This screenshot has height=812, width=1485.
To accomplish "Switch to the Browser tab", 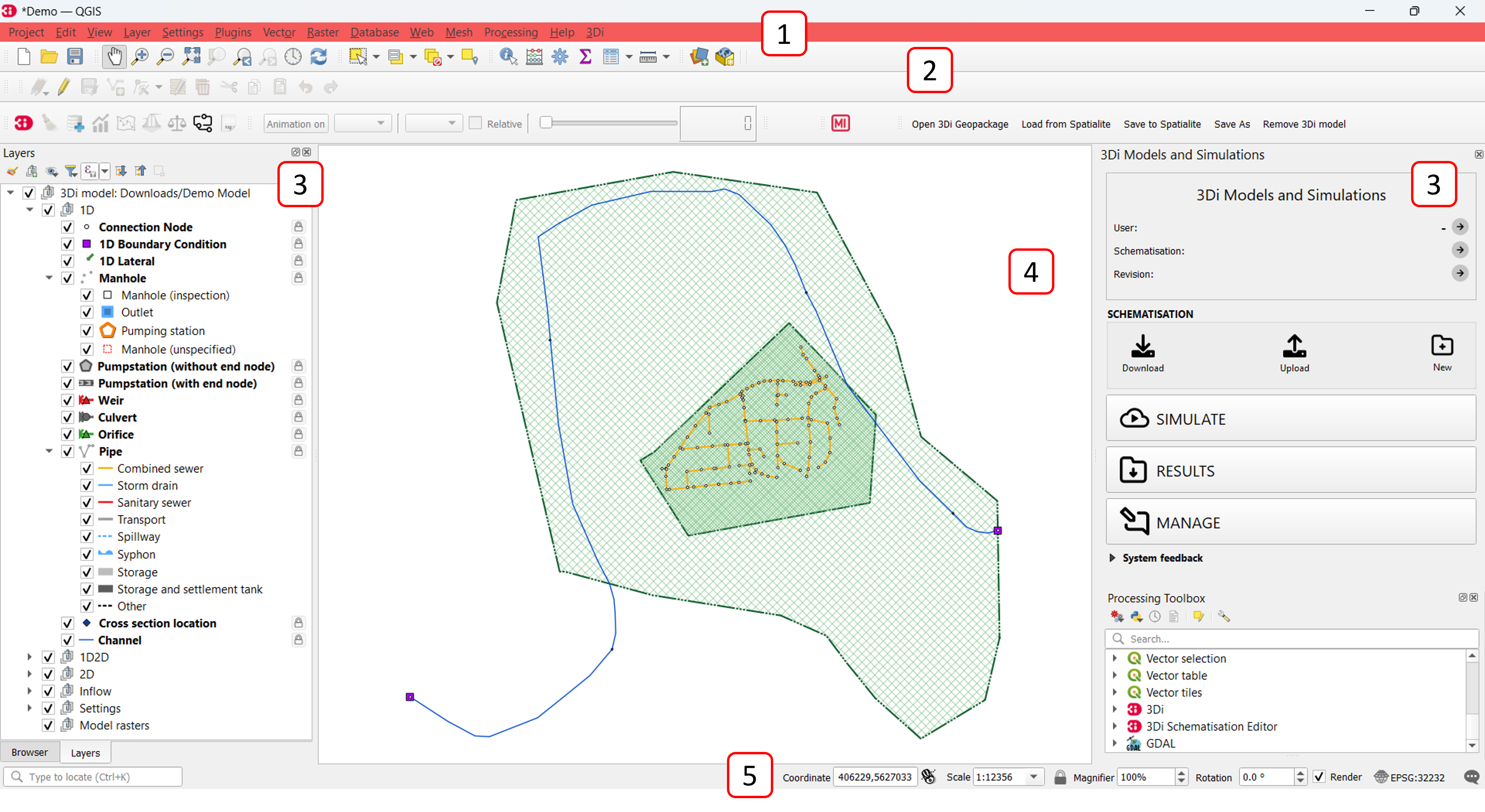I will (29, 752).
